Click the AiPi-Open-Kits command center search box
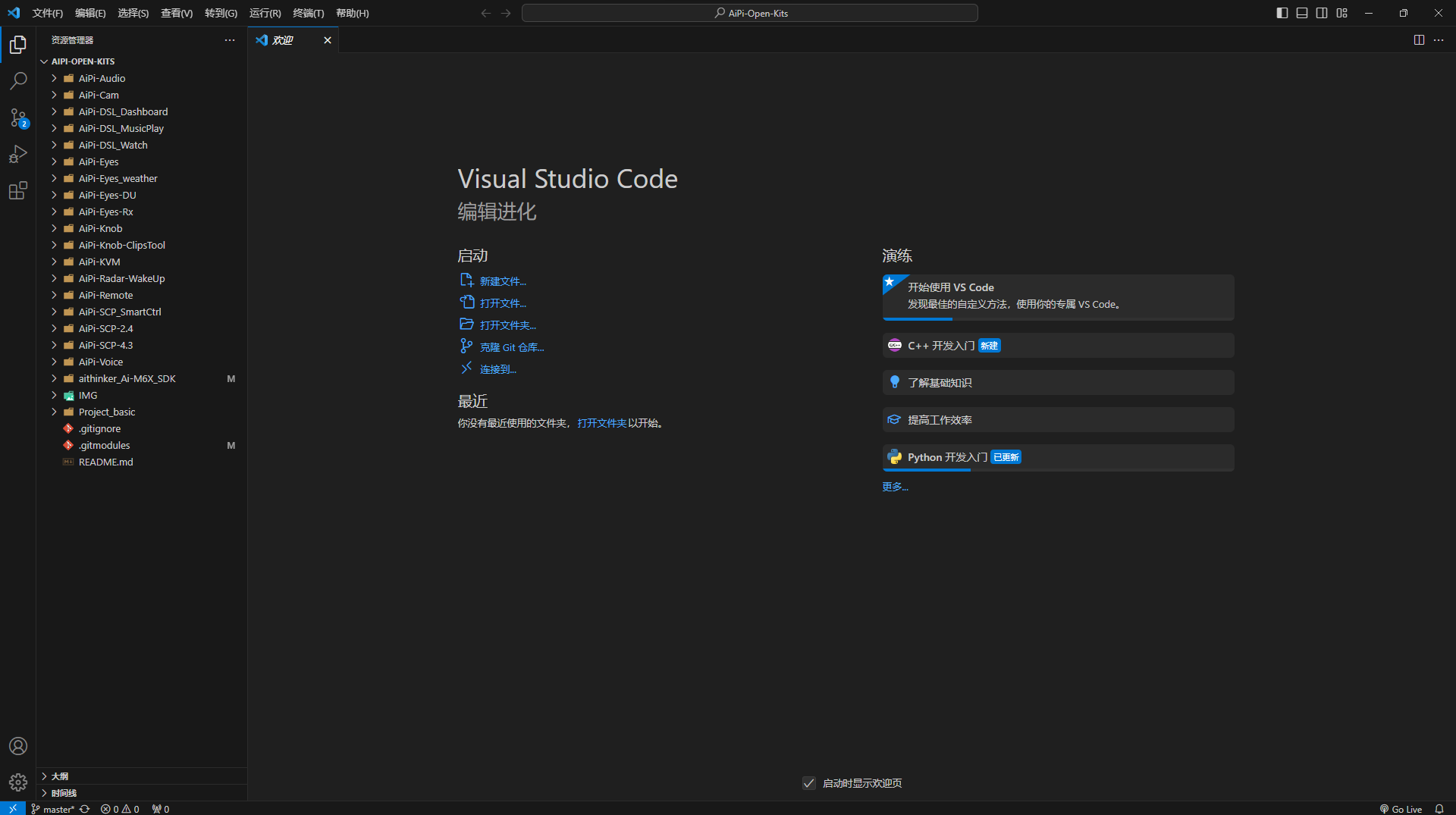 point(749,13)
